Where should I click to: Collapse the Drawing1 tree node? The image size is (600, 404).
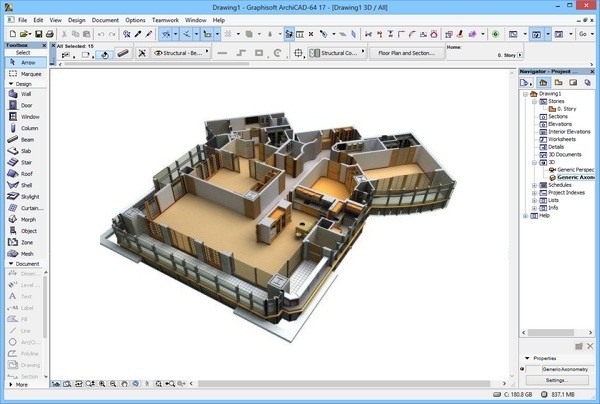(526, 94)
